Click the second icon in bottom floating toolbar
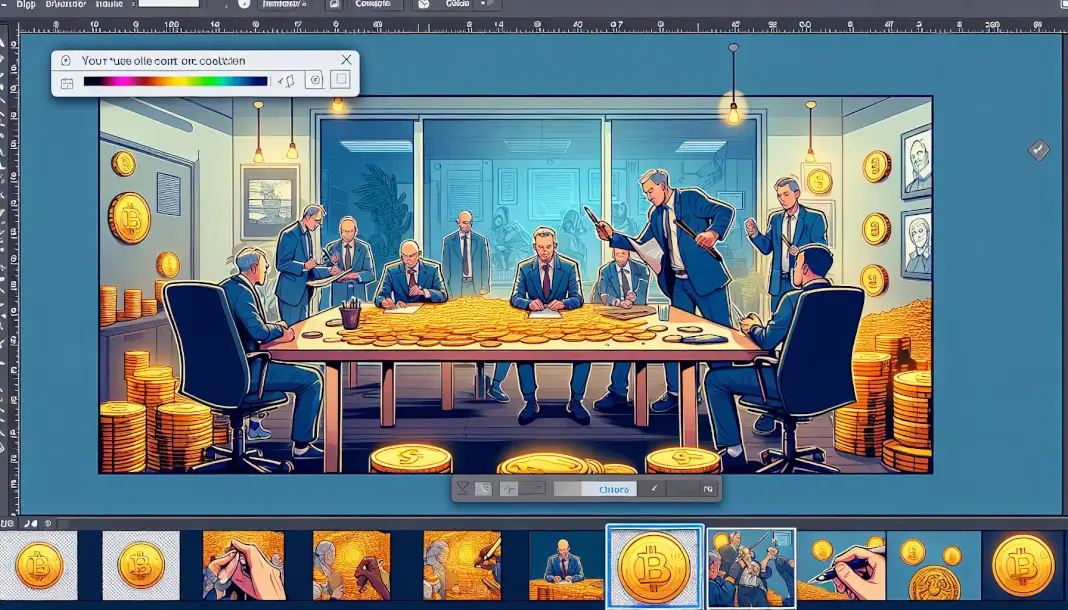Image resolution: width=1068 pixels, height=610 pixels. [484, 489]
